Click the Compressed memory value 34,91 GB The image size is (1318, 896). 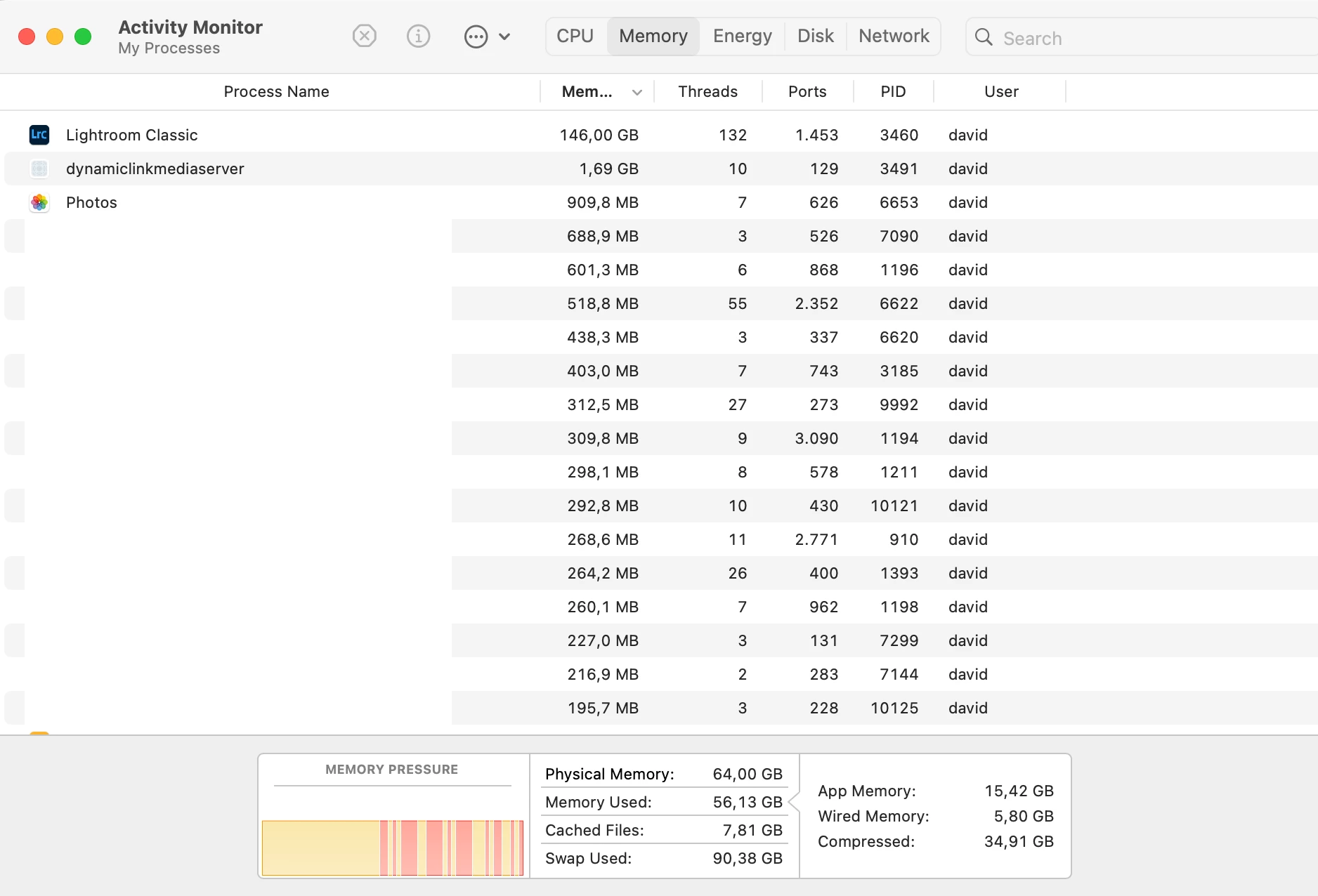1019,841
